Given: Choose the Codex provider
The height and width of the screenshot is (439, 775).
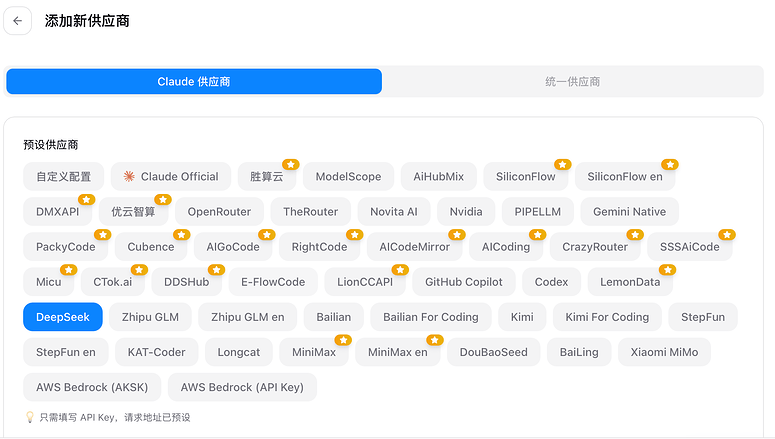Looking at the screenshot, I should (552, 282).
